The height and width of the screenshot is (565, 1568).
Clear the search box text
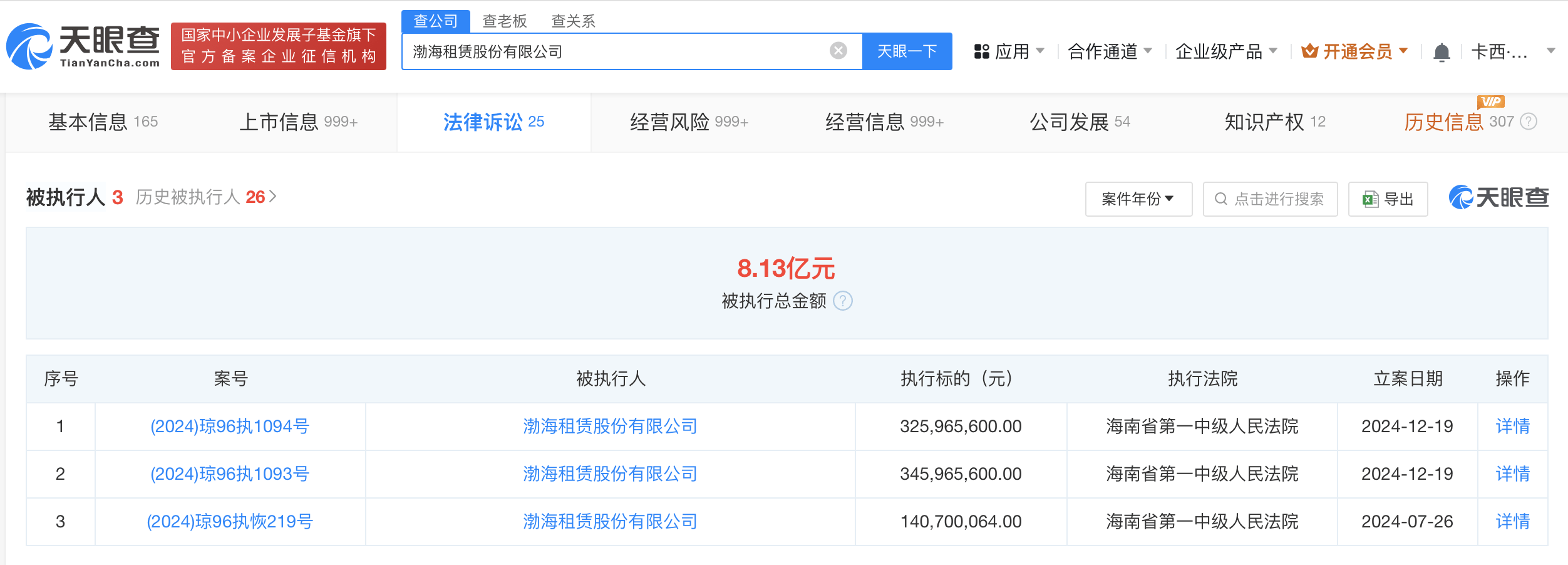point(838,51)
